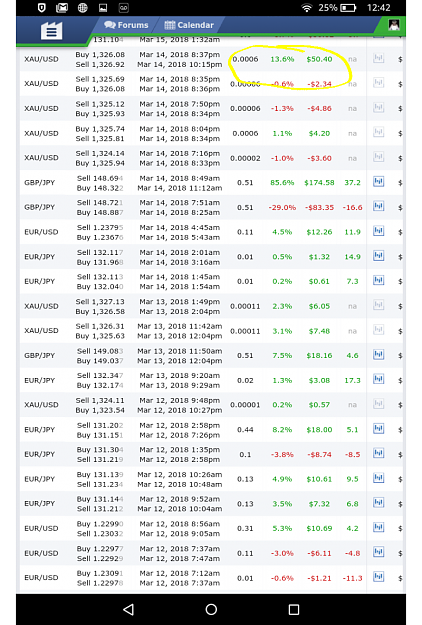Click the XAU/USD $7.48 trade row
Viewport: 422px width, 625px height.
point(211,331)
